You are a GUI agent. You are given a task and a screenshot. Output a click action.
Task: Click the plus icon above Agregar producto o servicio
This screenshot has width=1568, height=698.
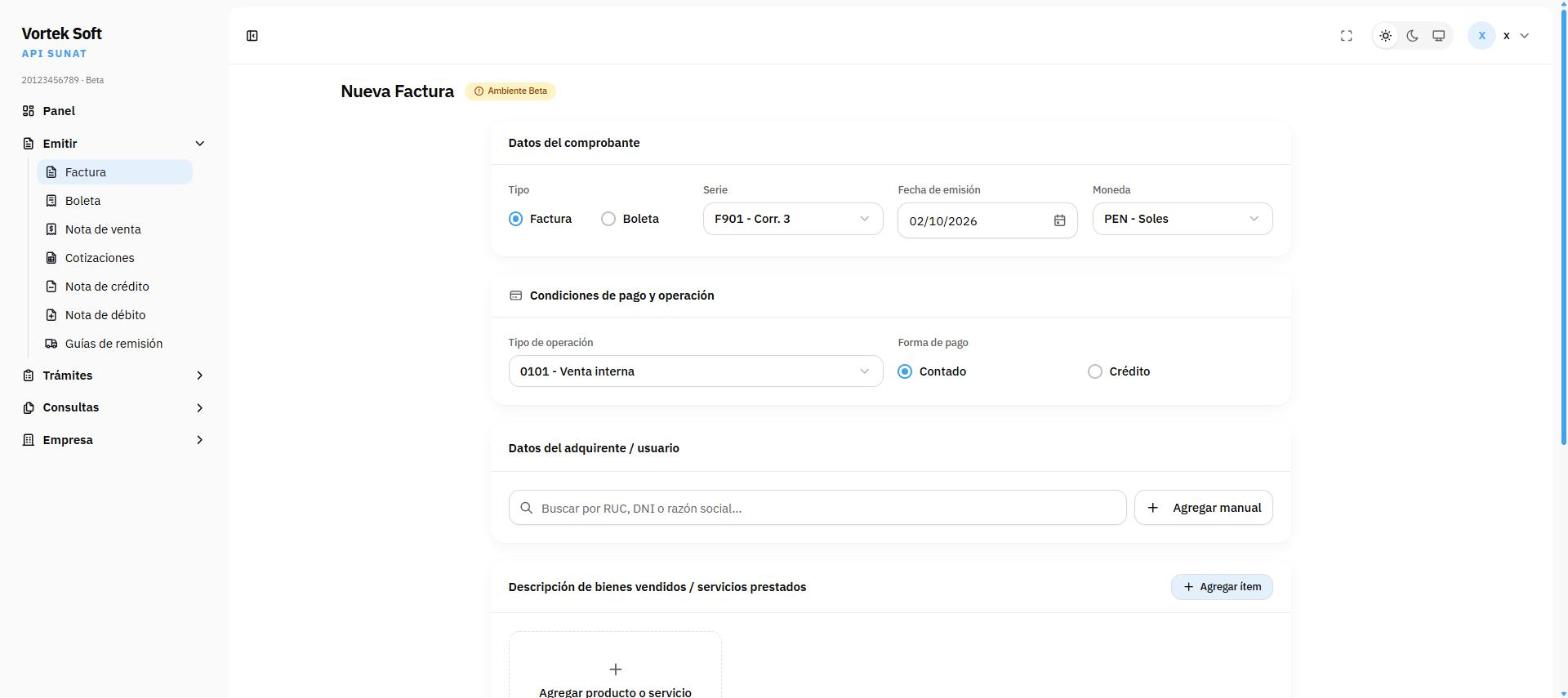[615, 669]
